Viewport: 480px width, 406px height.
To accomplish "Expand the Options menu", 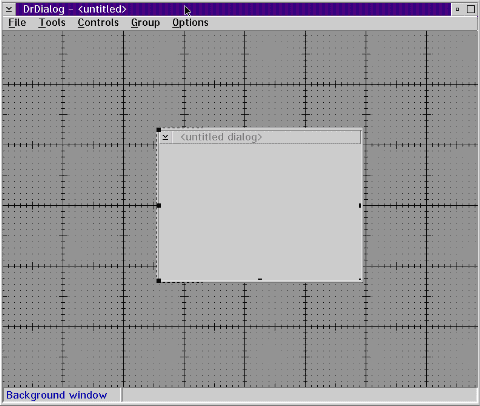I will tap(190, 23).
